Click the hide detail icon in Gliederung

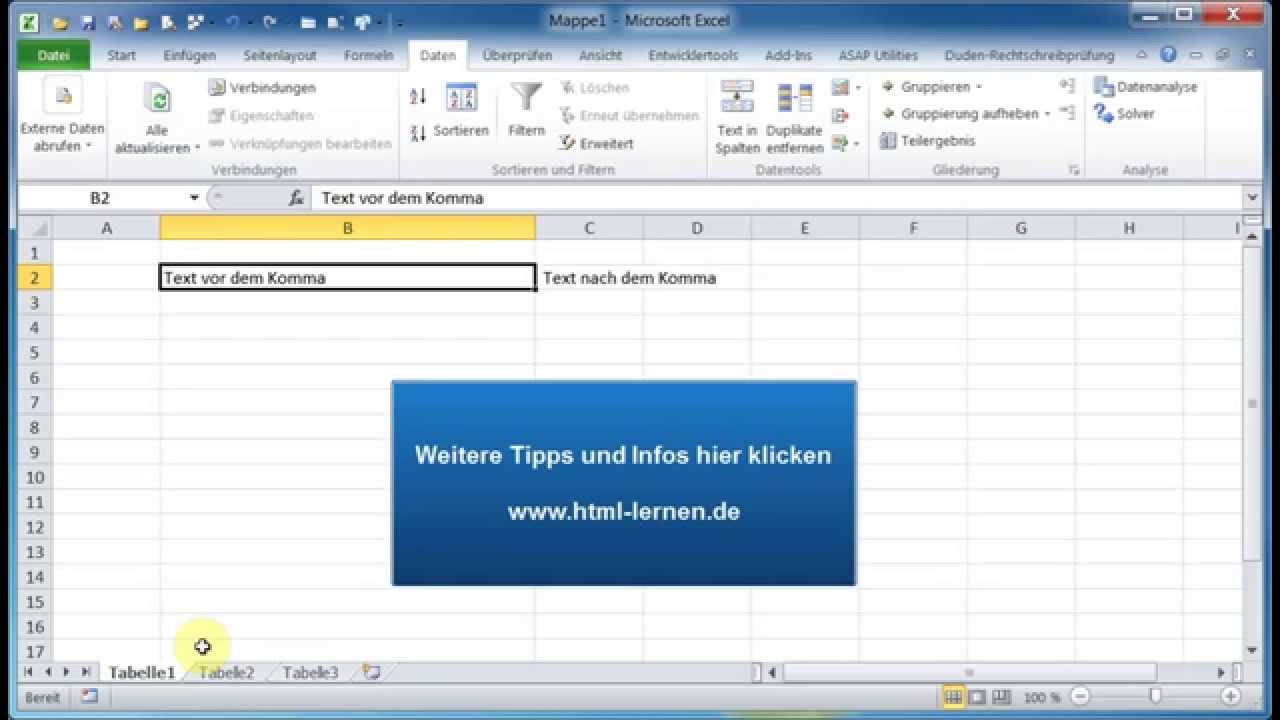pos(1067,113)
